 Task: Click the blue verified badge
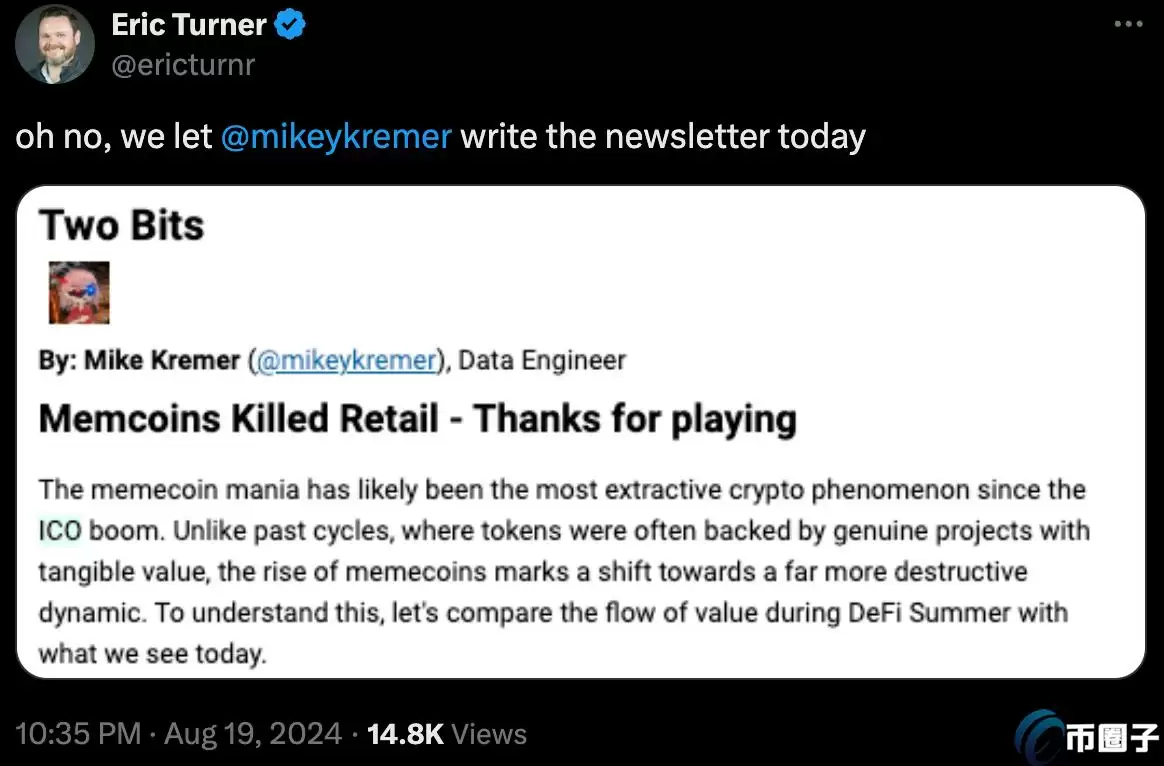tap(290, 26)
